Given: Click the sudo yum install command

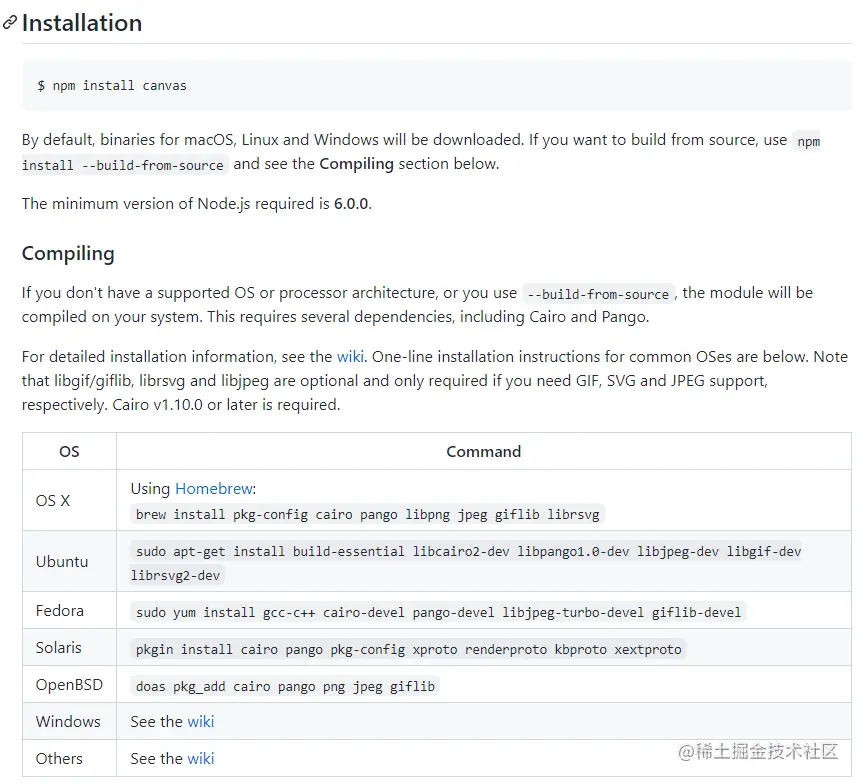Looking at the screenshot, I should coord(438,611).
